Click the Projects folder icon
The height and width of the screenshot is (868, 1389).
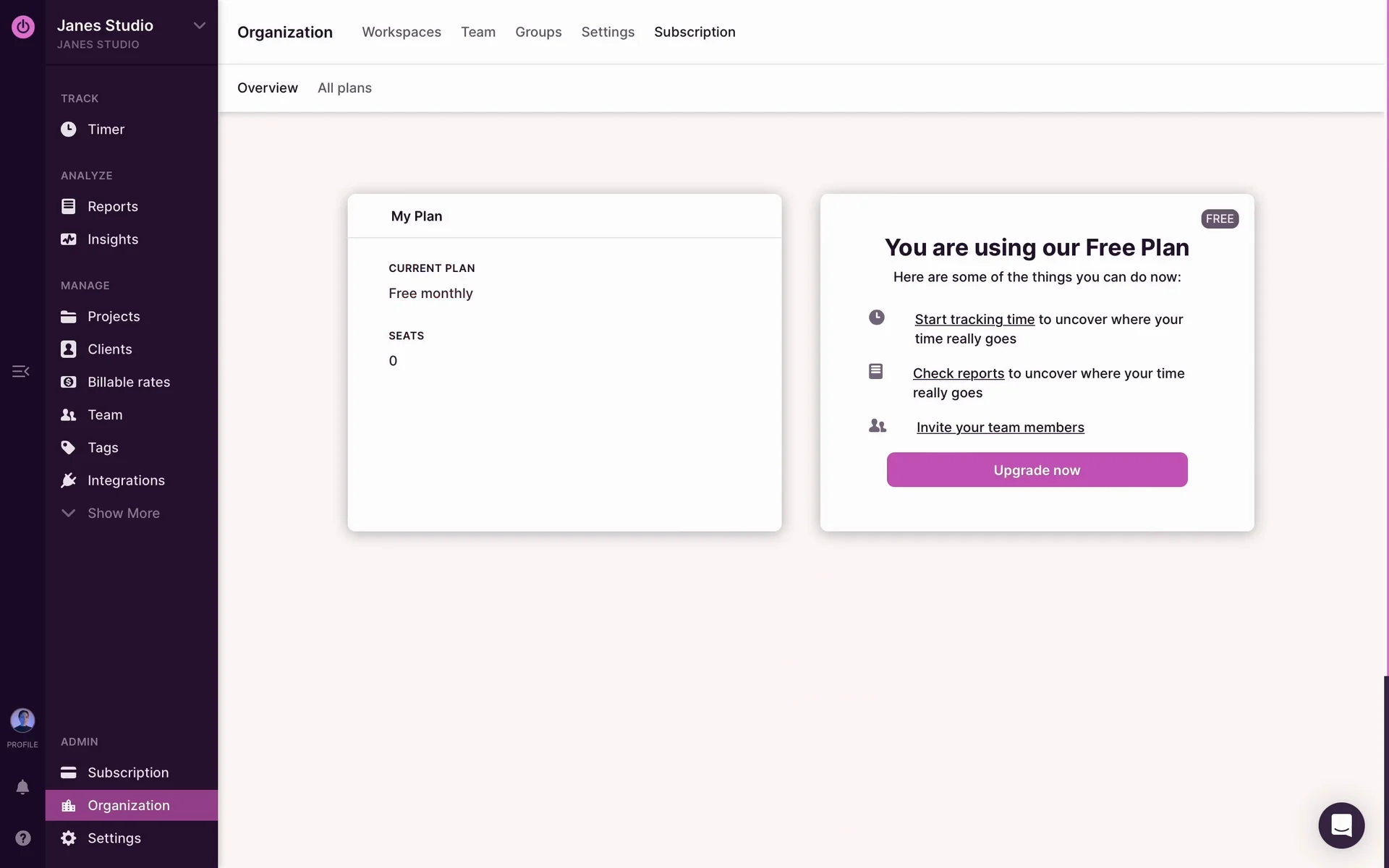68,317
